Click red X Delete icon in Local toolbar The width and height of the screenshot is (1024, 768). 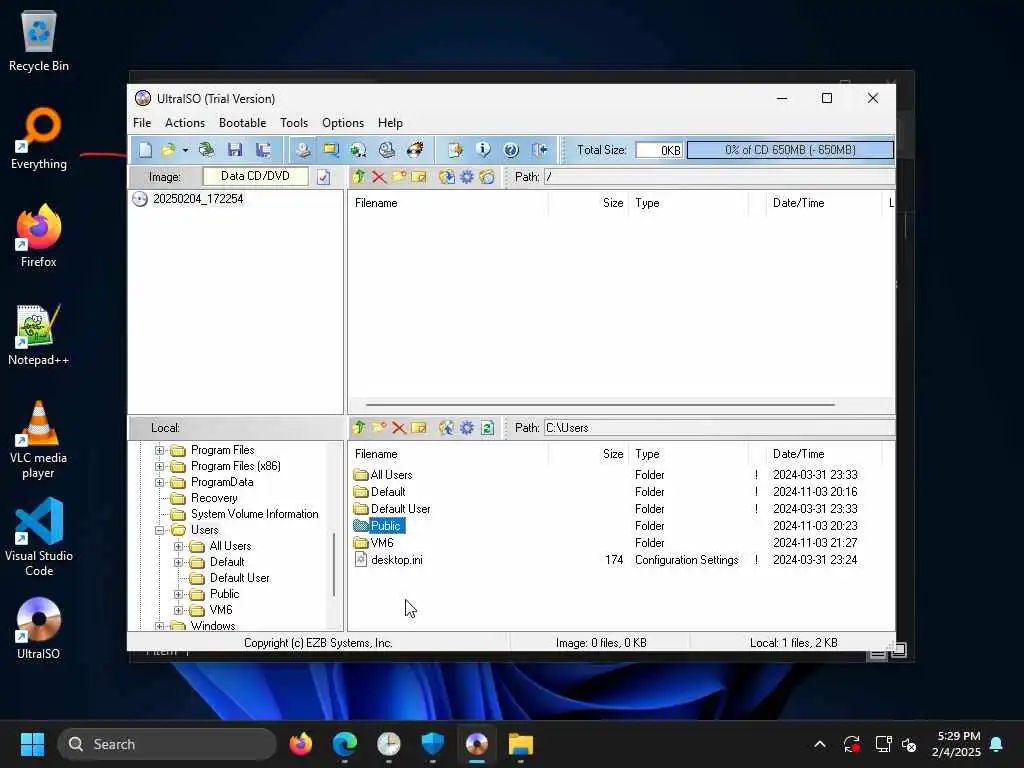click(399, 428)
